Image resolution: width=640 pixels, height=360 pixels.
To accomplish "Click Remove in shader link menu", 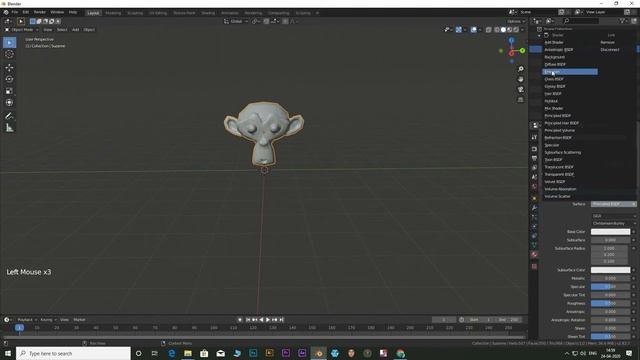I will (x=608, y=42).
